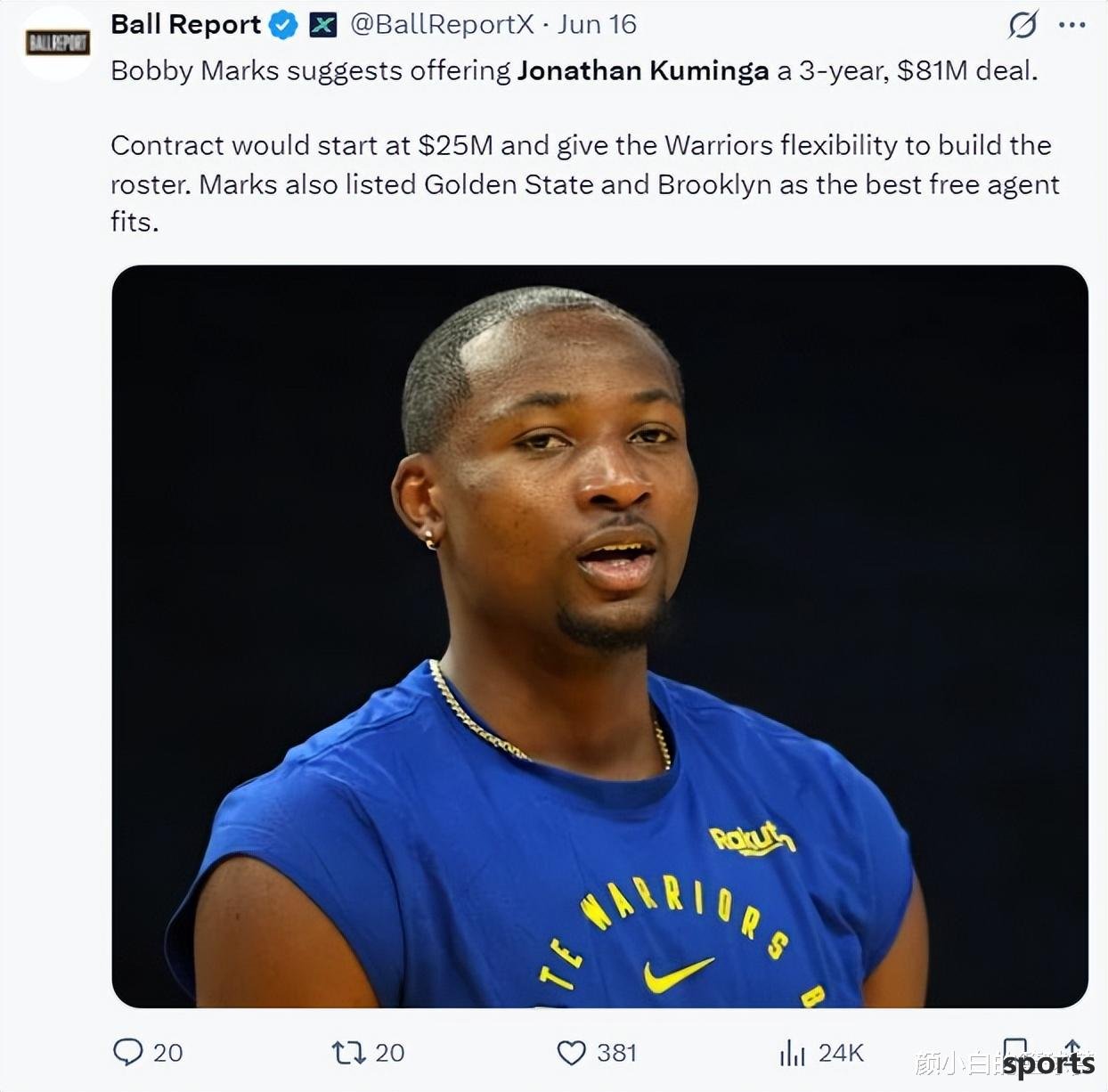The image size is (1108, 1092).
Task: Click the X affiliate badge beside name
Action: pyautogui.click(x=322, y=25)
